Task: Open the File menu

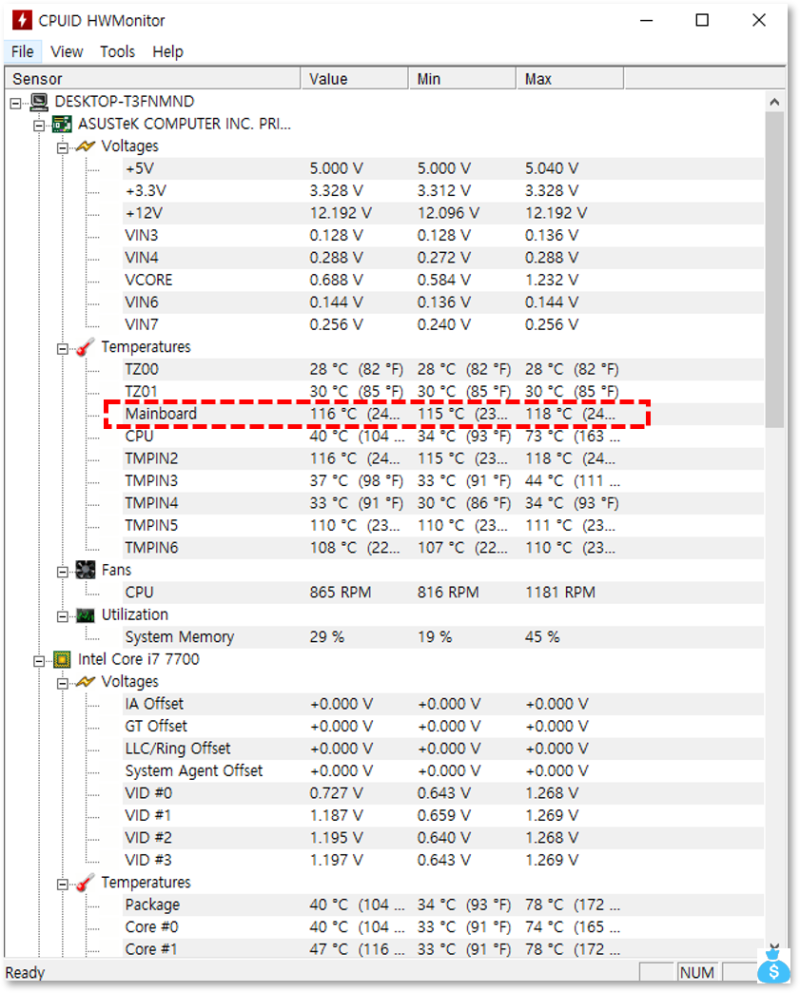Action: pyautogui.click(x=23, y=51)
